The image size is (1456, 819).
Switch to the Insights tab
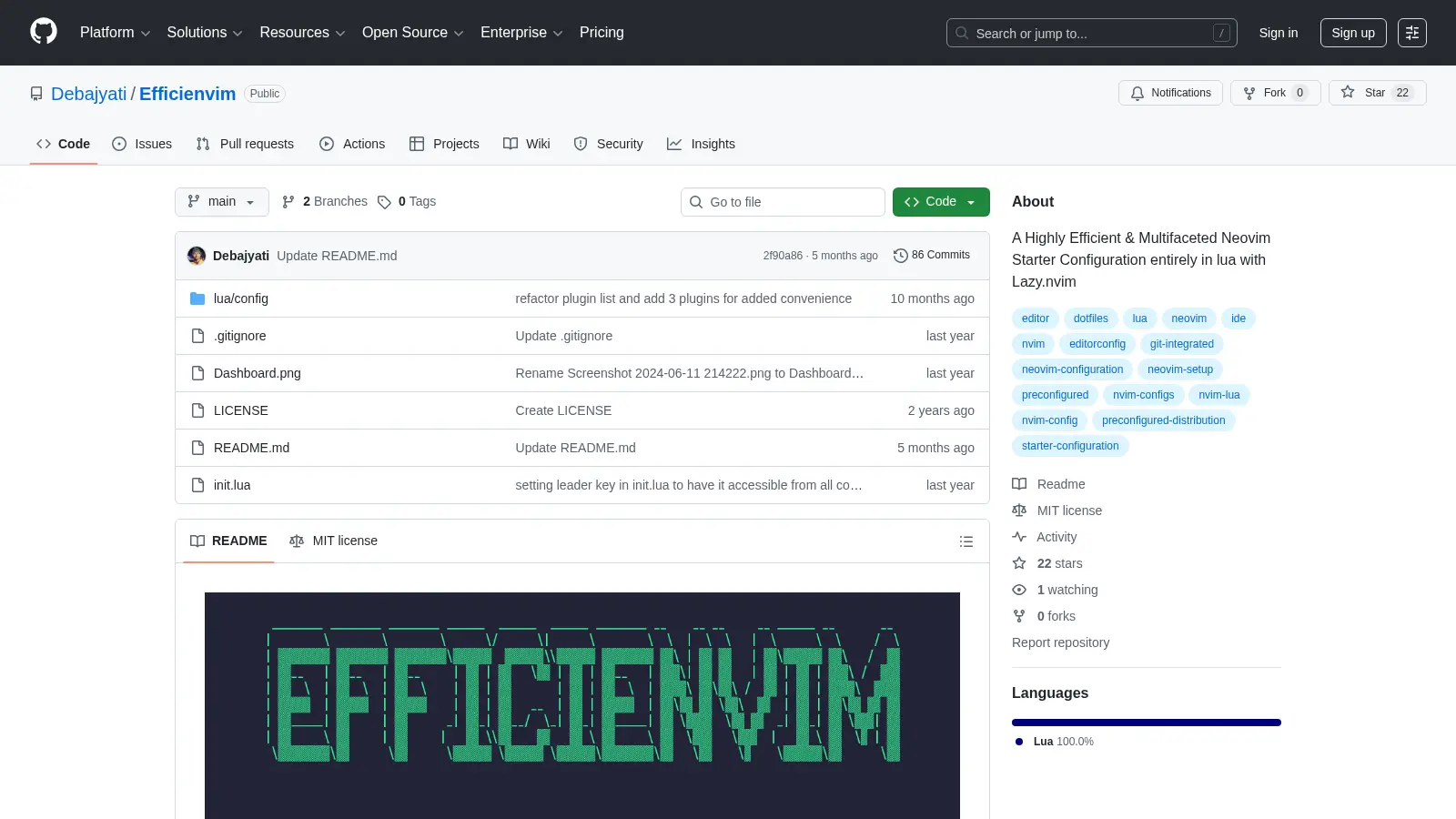(x=701, y=144)
